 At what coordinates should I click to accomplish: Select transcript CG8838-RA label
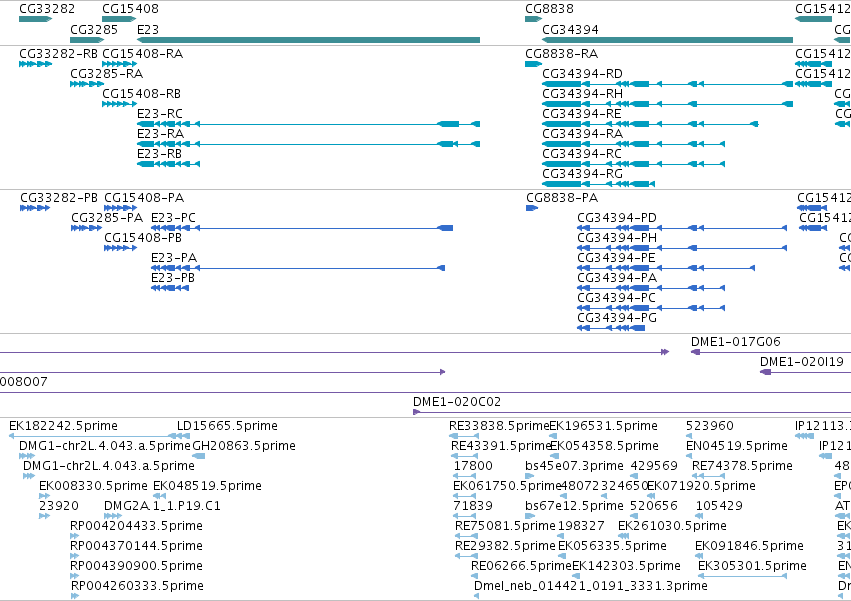(562, 54)
